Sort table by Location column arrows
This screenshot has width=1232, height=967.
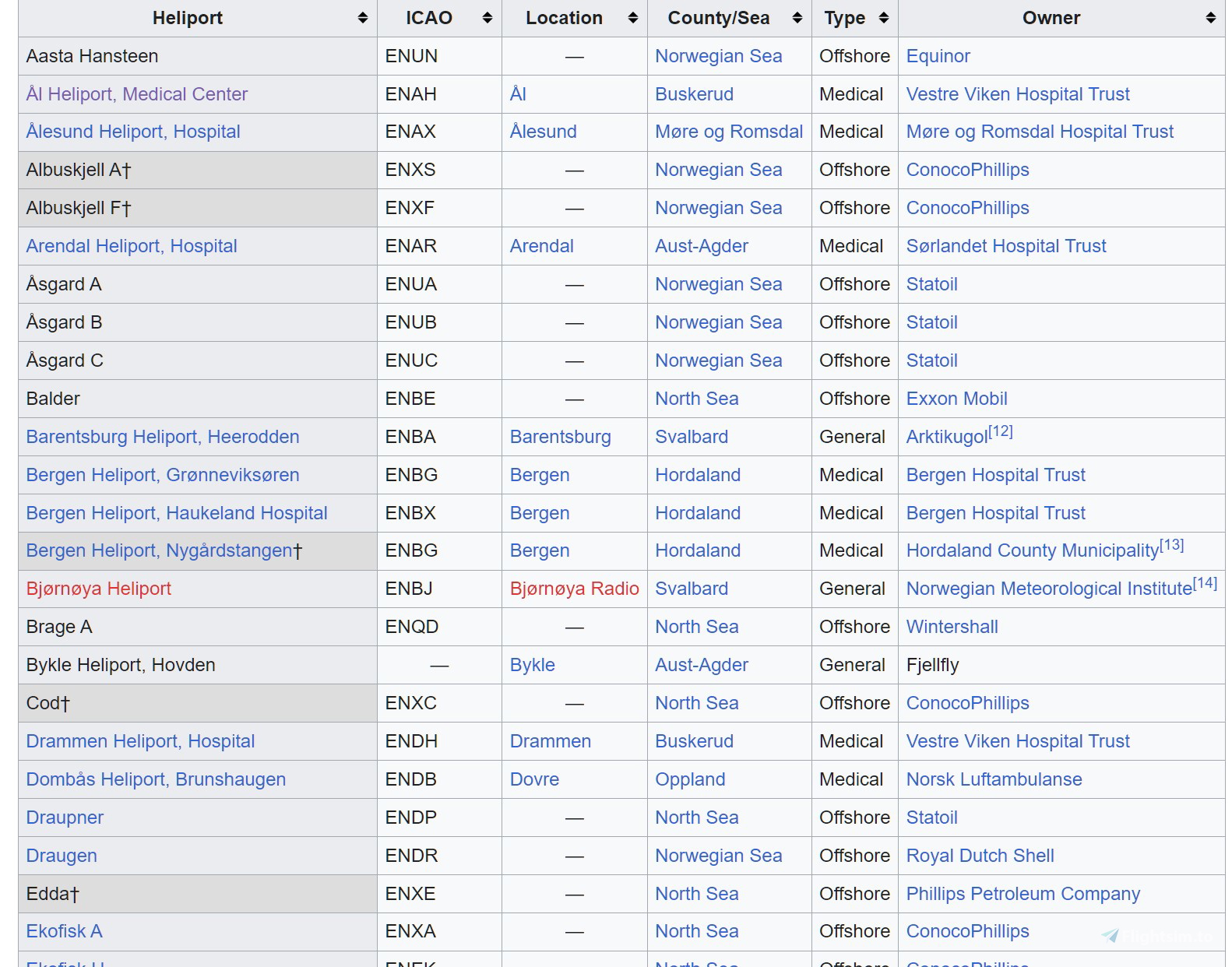(x=633, y=18)
